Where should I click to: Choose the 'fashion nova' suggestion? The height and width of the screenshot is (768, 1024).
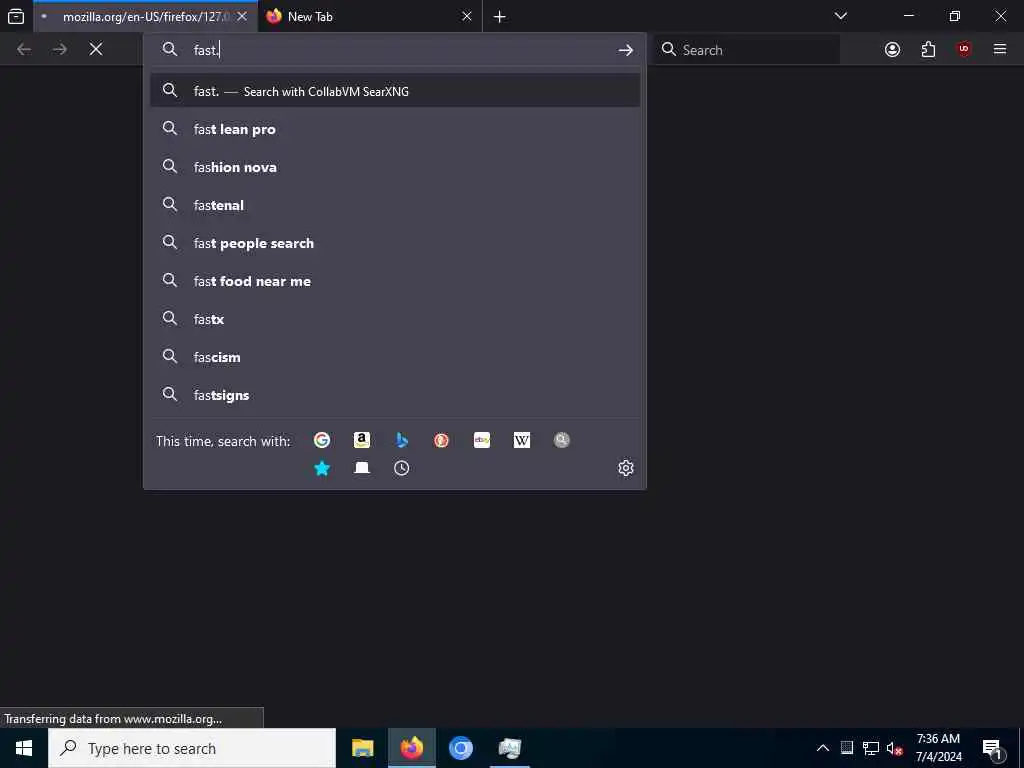pos(395,167)
